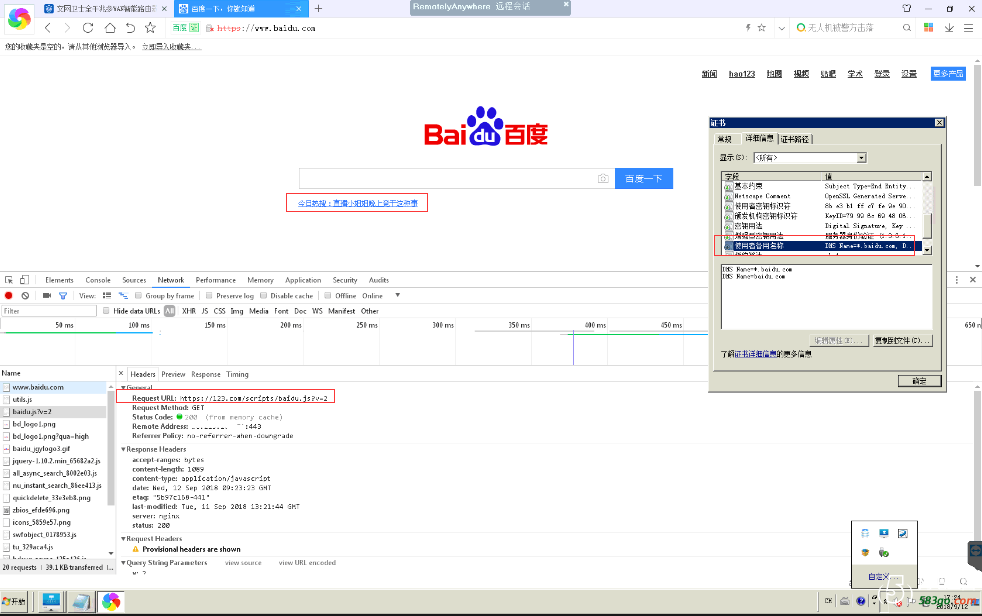Click the skin (shirt) icon in the title bar

click(907, 8)
